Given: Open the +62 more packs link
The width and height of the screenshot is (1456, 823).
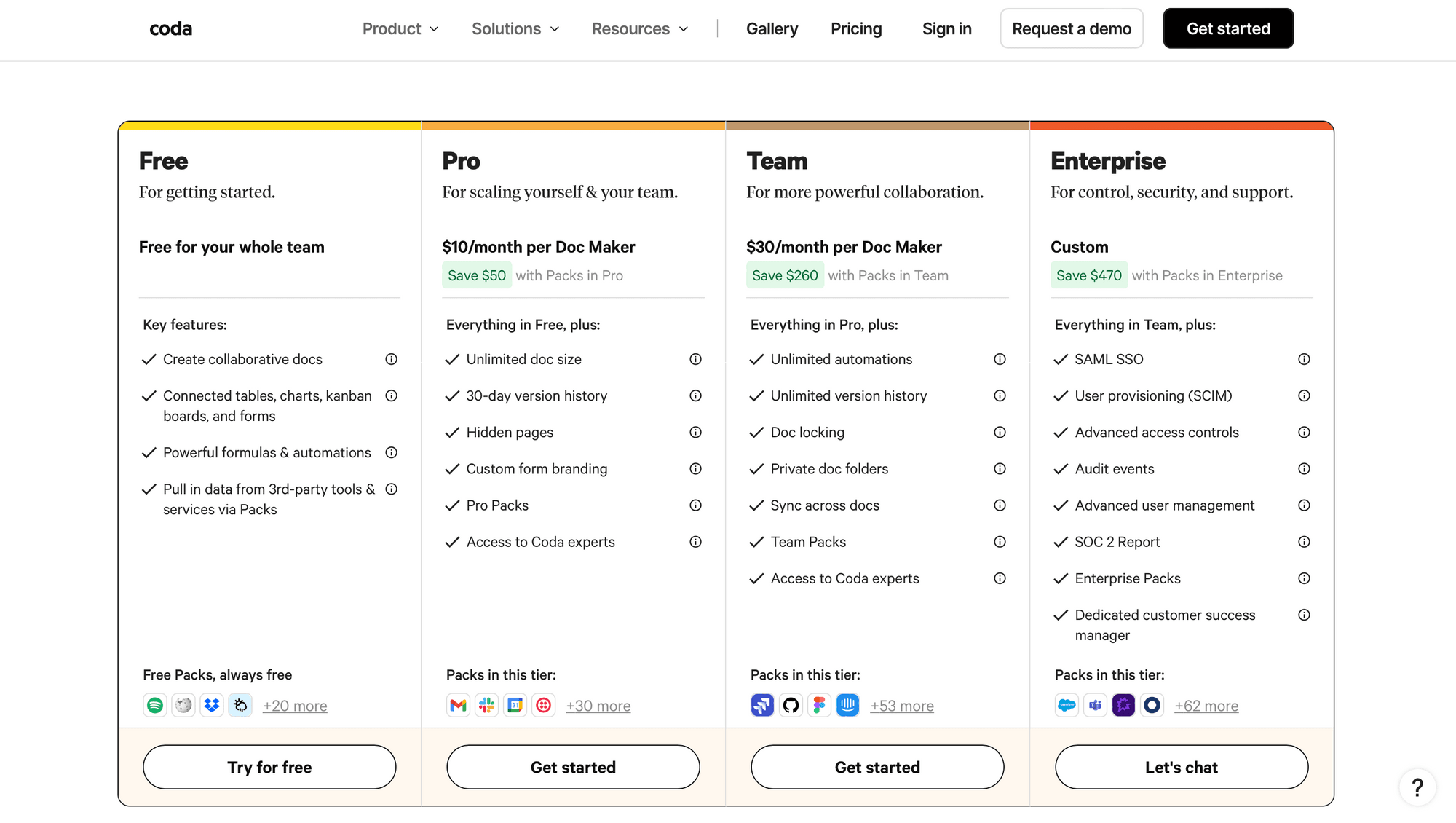Looking at the screenshot, I should coord(1206,706).
